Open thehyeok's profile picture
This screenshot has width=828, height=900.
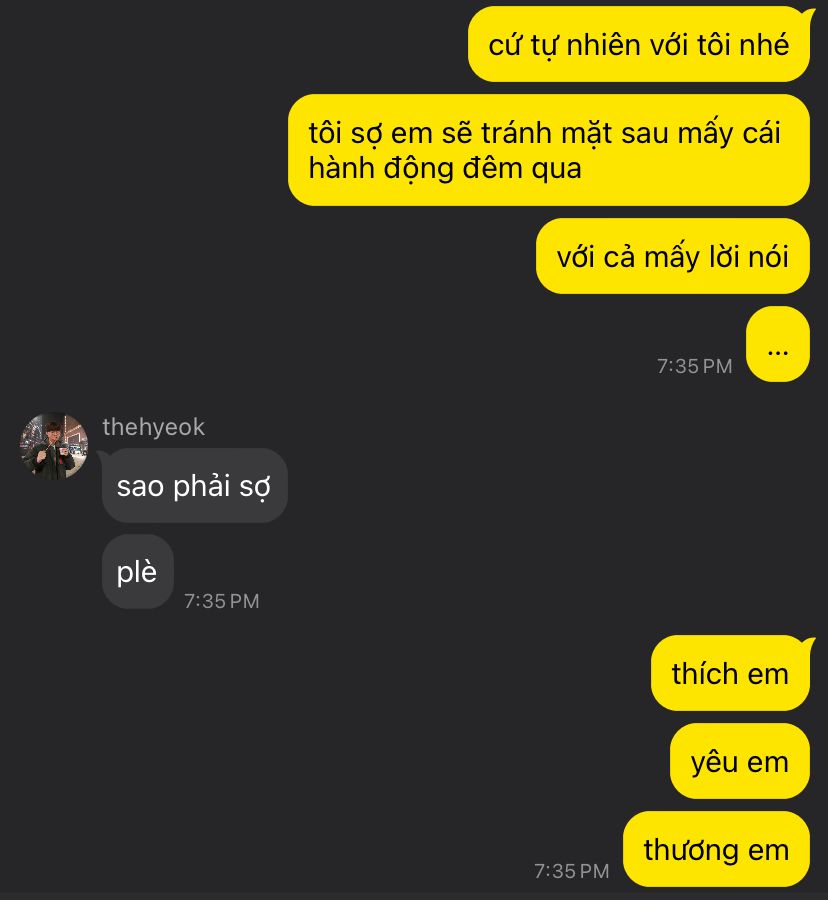tap(54, 446)
